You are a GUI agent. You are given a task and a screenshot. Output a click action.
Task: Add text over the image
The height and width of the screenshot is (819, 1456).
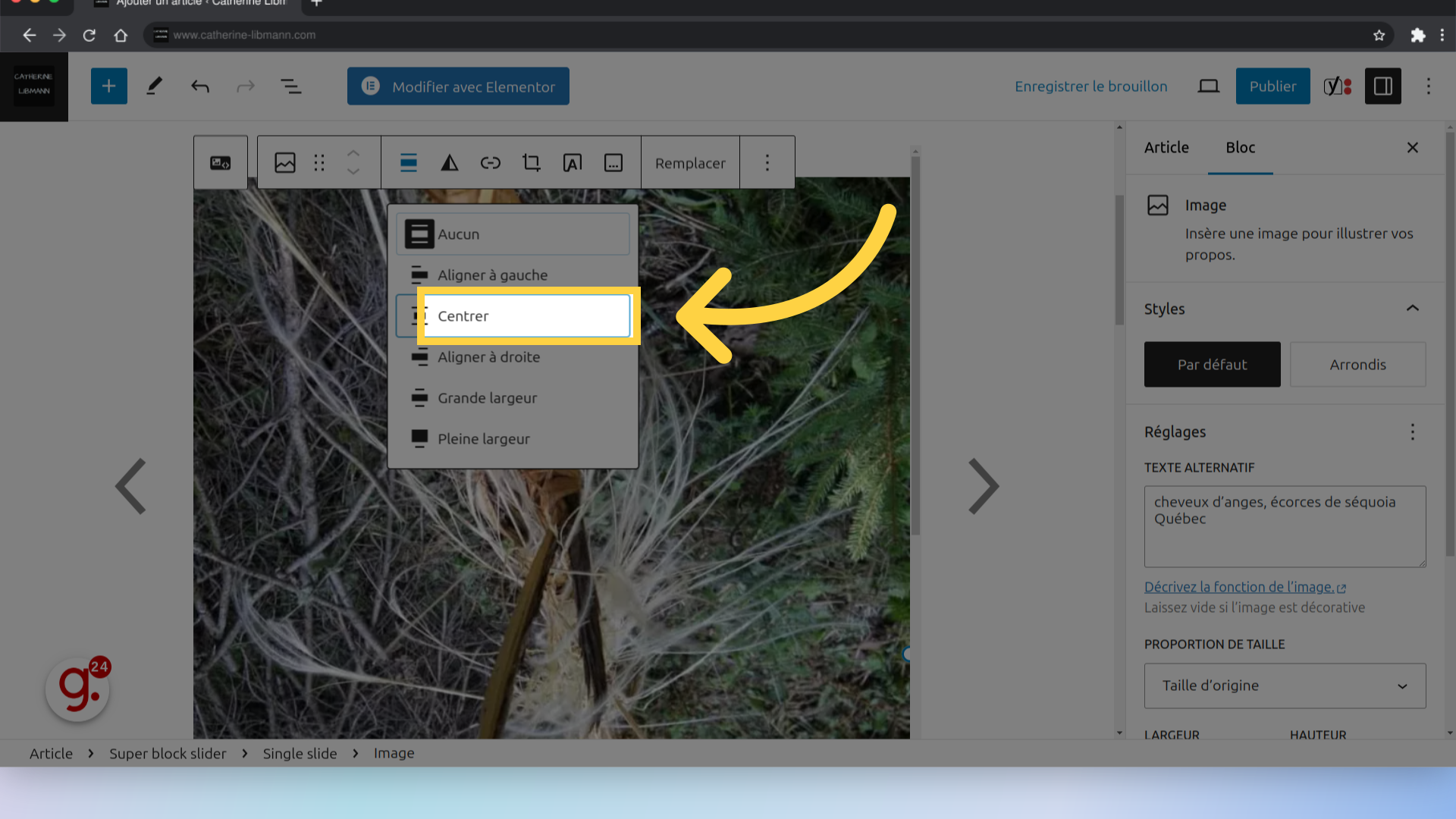click(573, 163)
